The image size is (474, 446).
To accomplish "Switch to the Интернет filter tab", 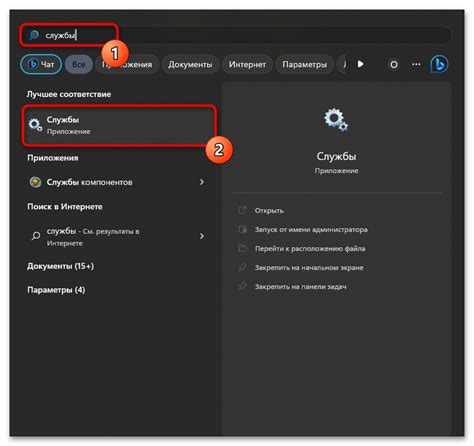I will [247, 64].
